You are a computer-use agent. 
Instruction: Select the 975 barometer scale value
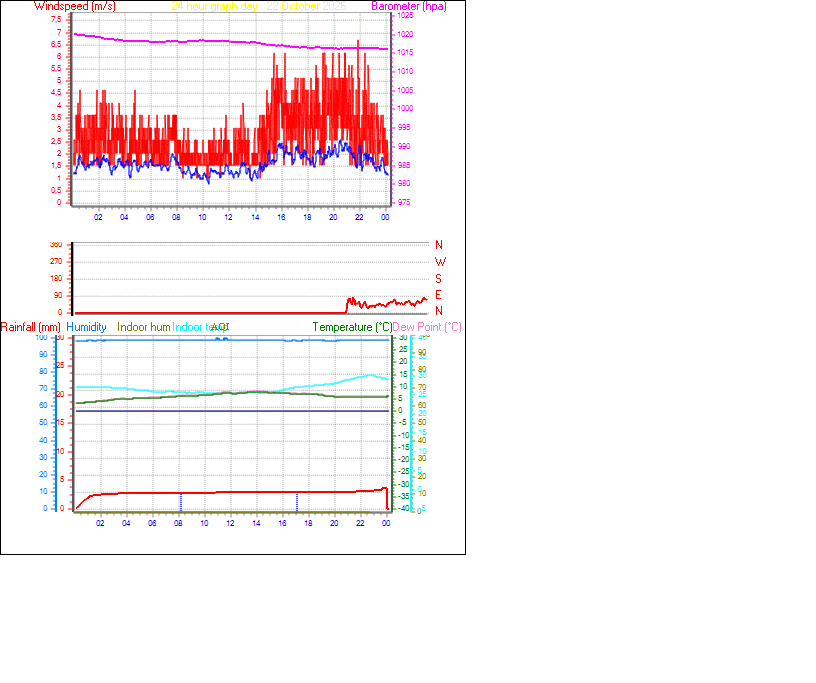(x=404, y=203)
